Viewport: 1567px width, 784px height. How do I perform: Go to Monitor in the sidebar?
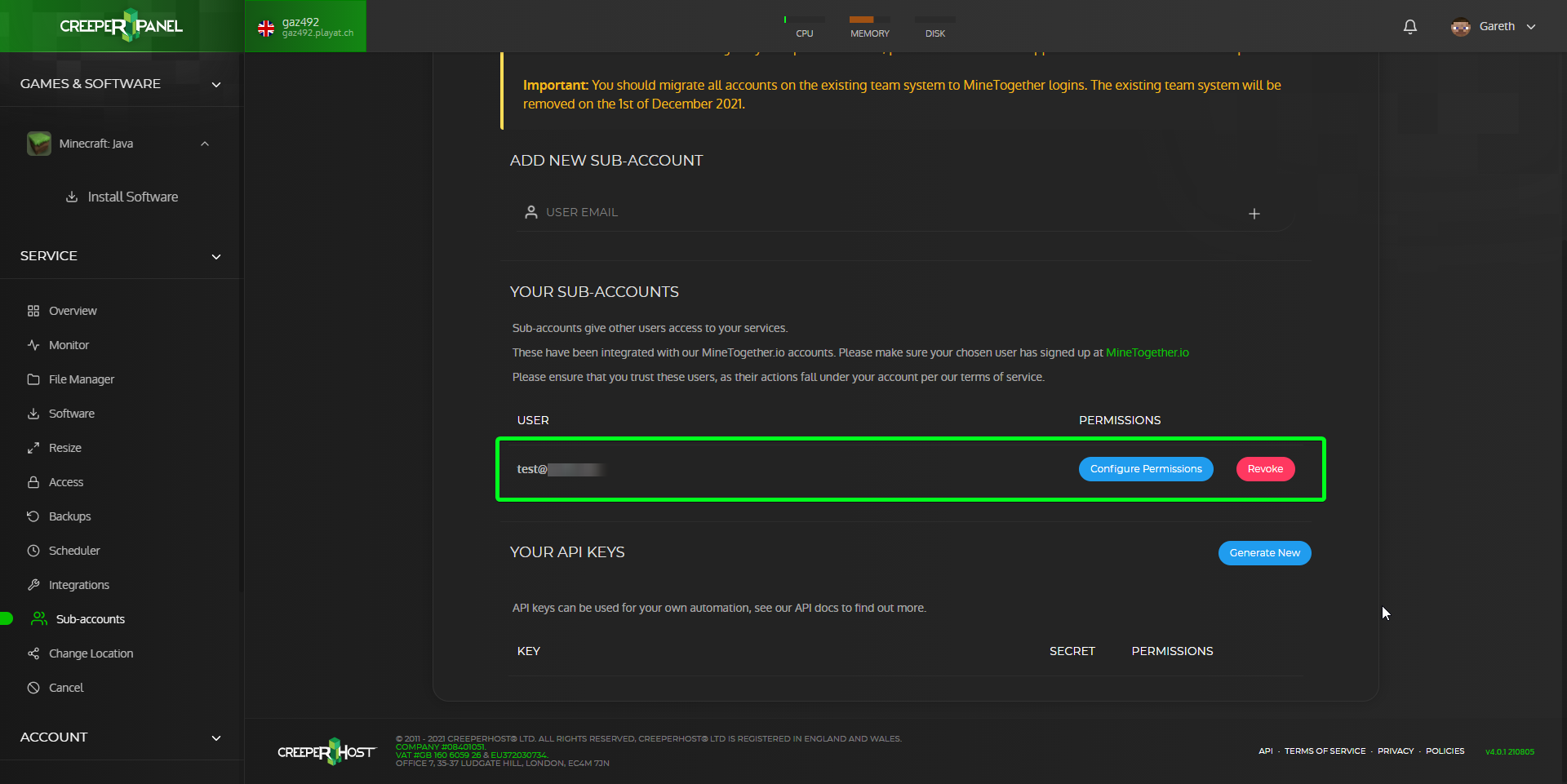click(x=69, y=345)
